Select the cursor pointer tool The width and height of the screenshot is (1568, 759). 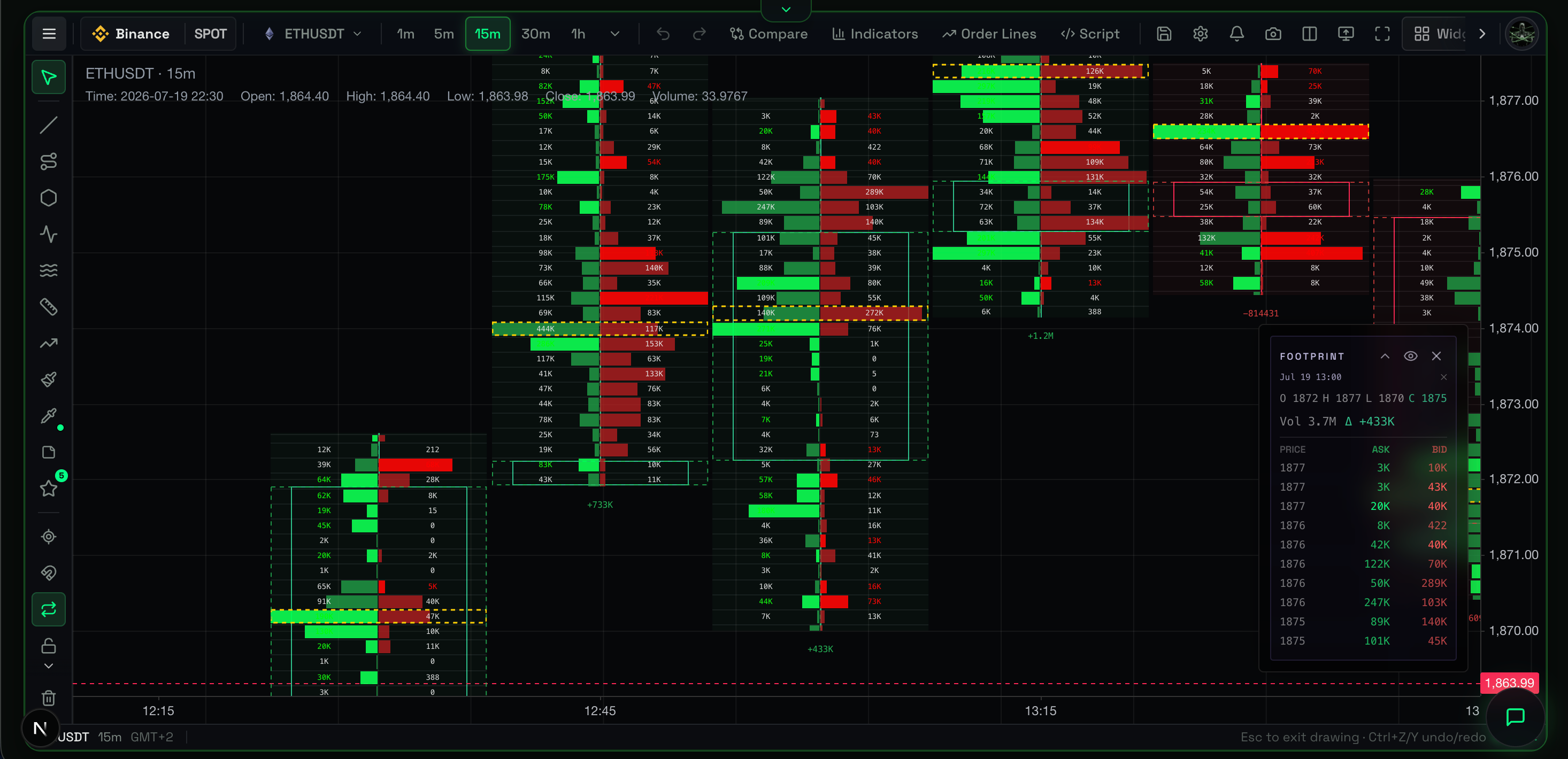coord(49,78)
